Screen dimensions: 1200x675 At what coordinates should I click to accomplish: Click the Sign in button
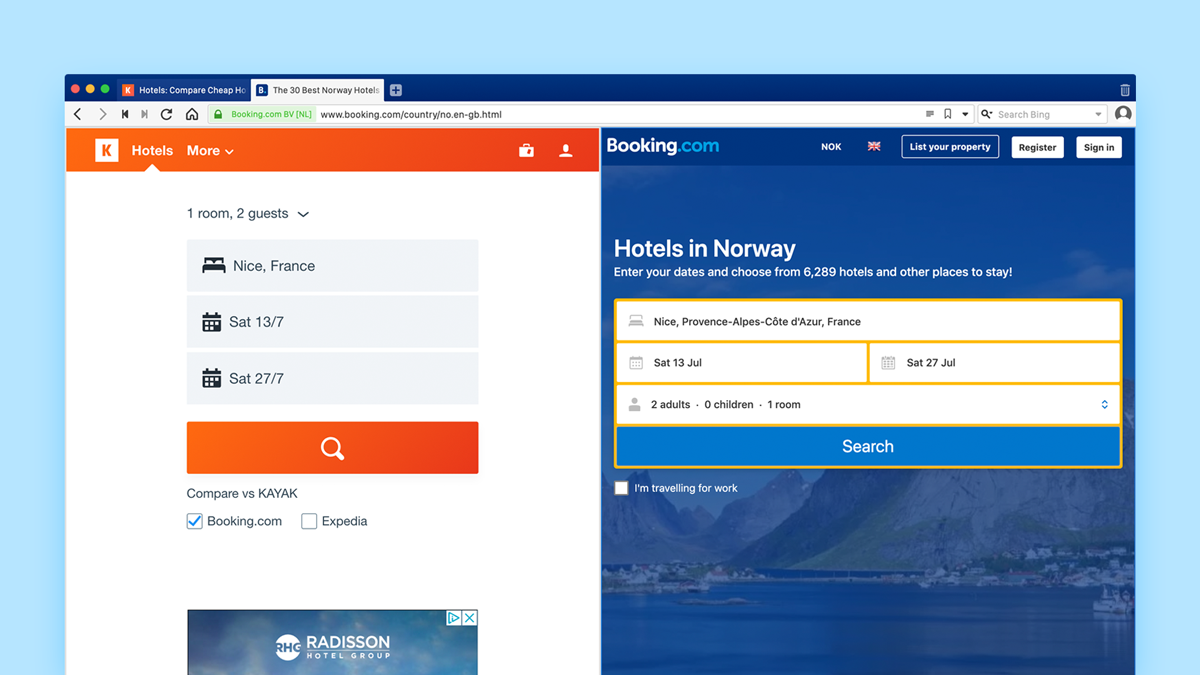tap(1099, 147)
